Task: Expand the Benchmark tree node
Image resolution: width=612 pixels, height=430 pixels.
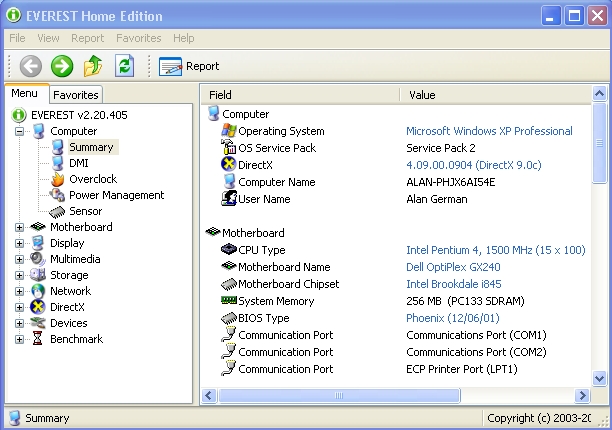Action: (19, 339)
